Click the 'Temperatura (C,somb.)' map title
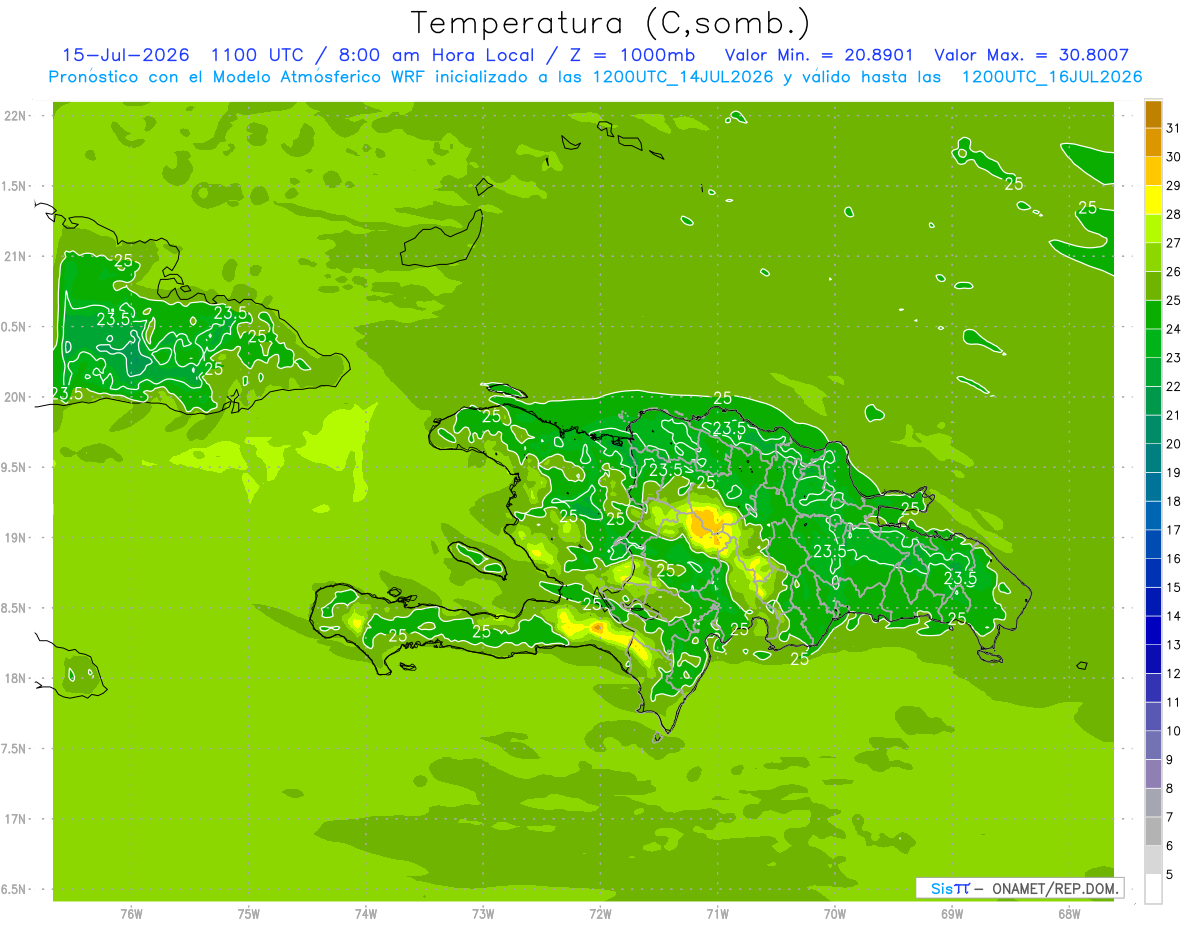Image resolution: width=1200 pixels, height=927 pixels. pos(611,22)
